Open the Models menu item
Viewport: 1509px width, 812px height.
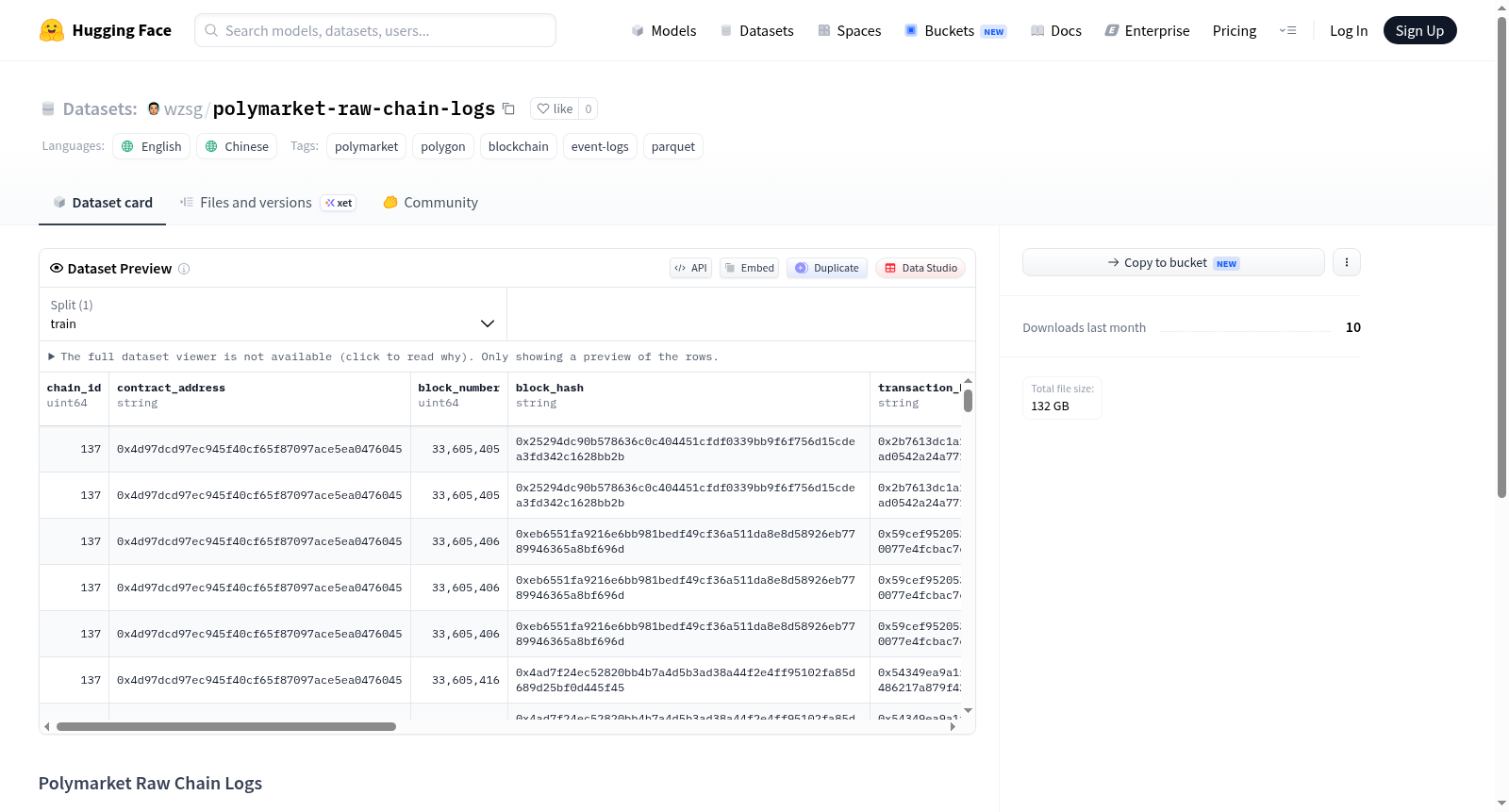[x=664, y=30]
